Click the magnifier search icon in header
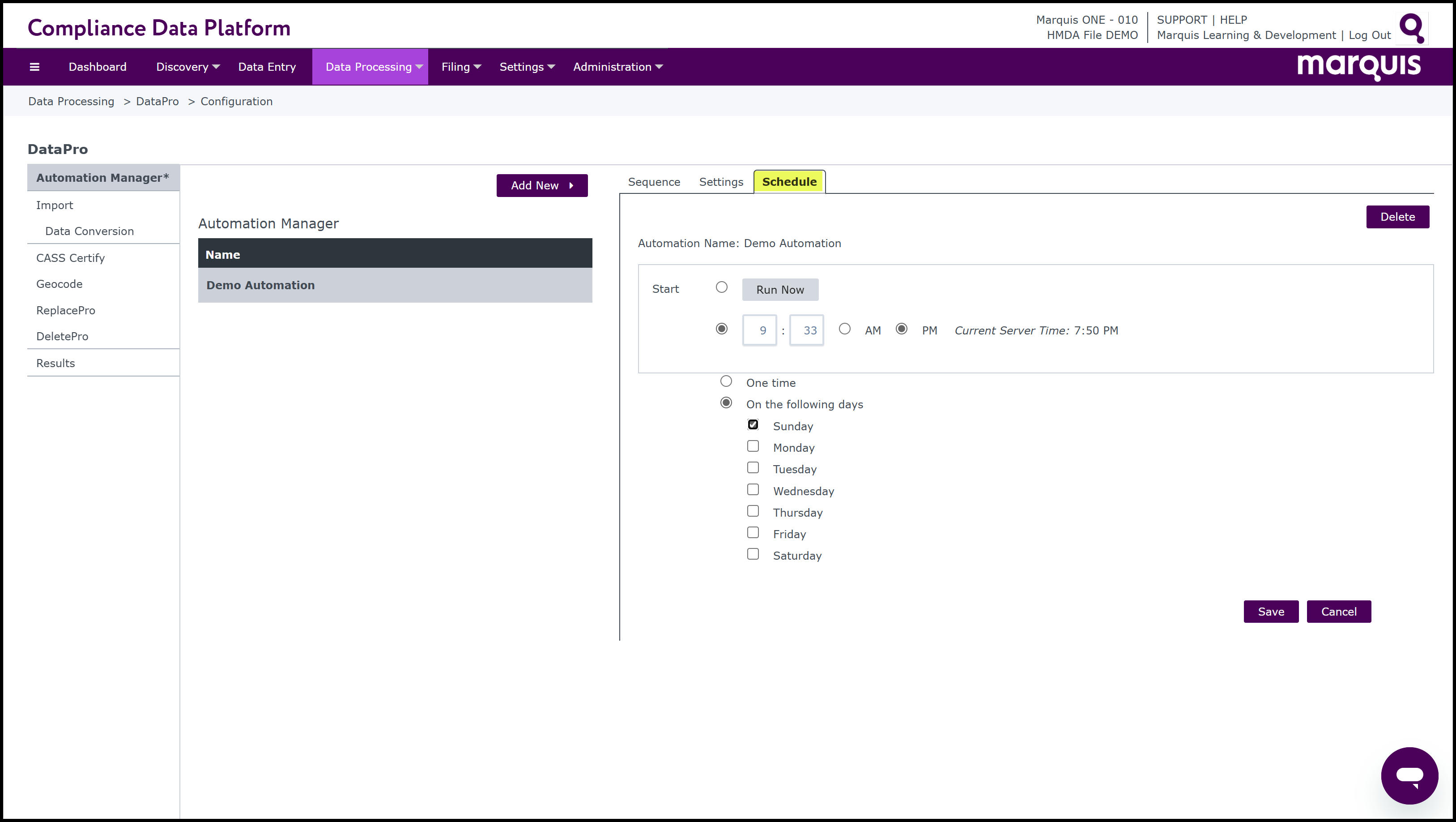Image resolution: width=1456 pixels, height=822 pixels. coord(1411,28)
